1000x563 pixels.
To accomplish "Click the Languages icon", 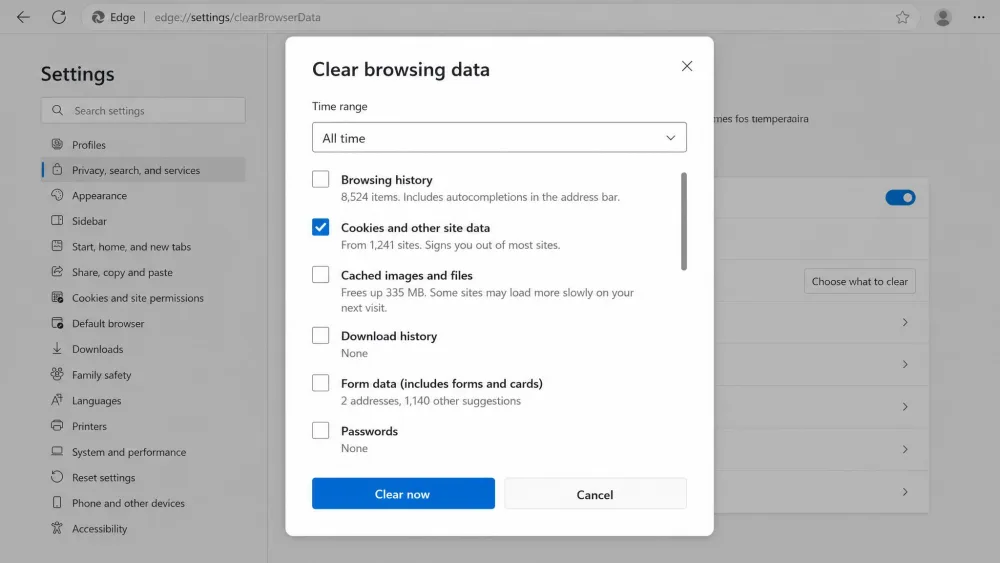I will coord(57,400).
